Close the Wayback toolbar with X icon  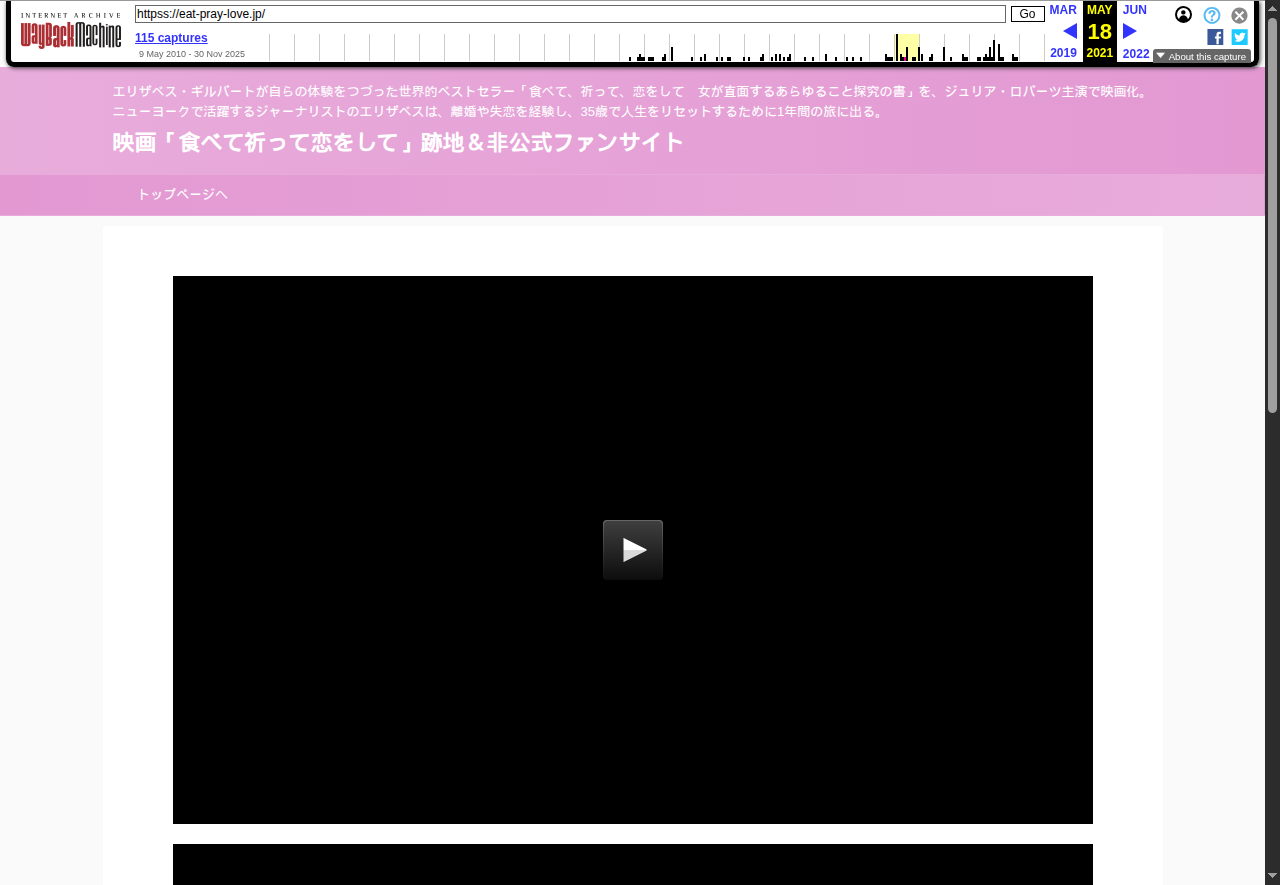coord(1239,15)
